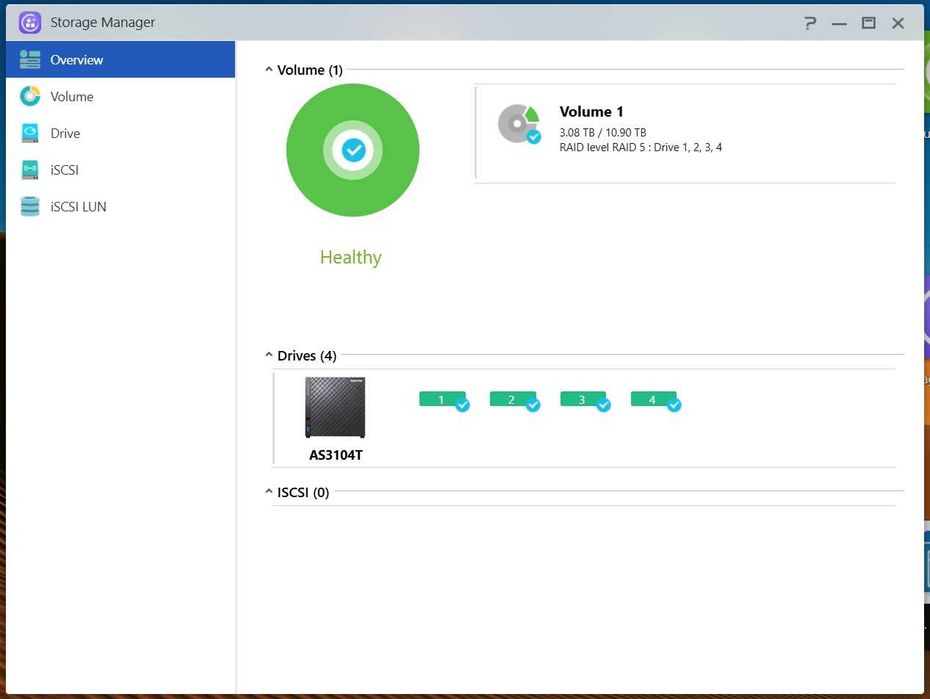930x699 pixels.
Task: Click the 3.08 TB / 10.90 TB usage text
Action: (x=603, y=132)
